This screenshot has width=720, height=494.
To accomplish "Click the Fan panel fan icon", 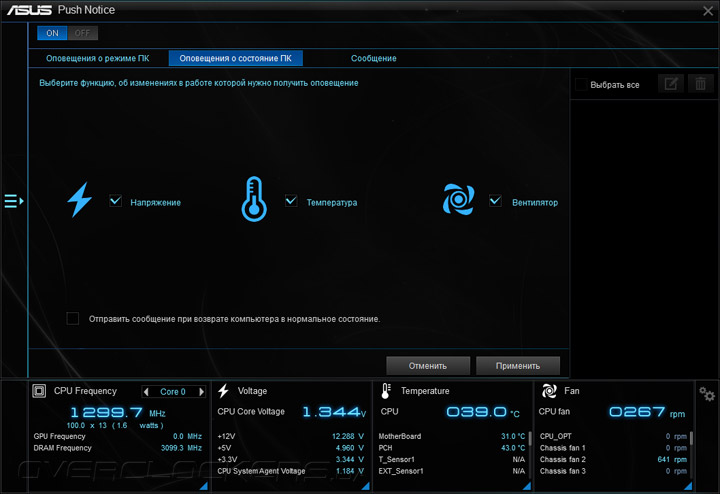I will [x=549, y=391].
